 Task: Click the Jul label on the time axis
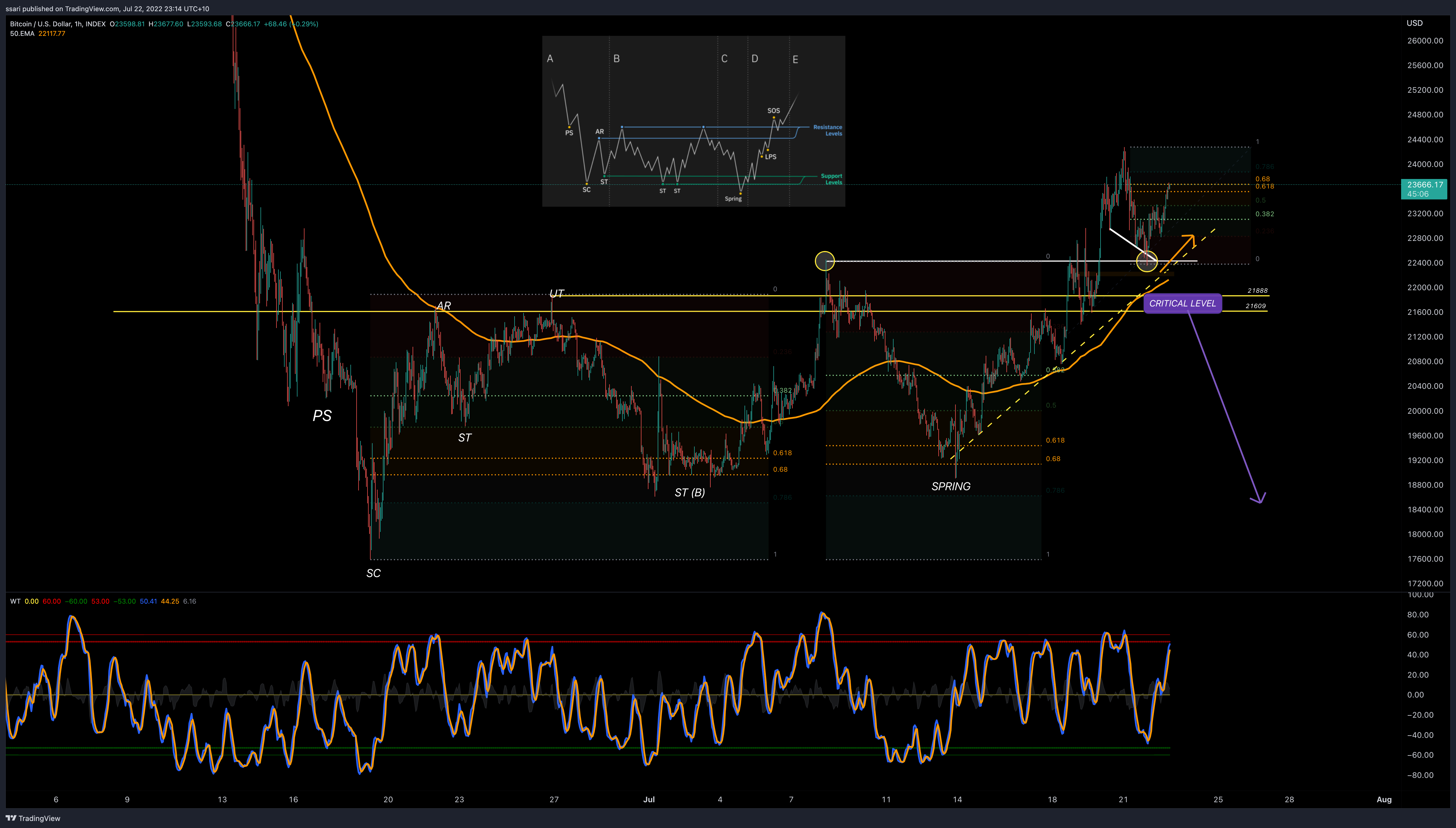(x=649, y=799)
